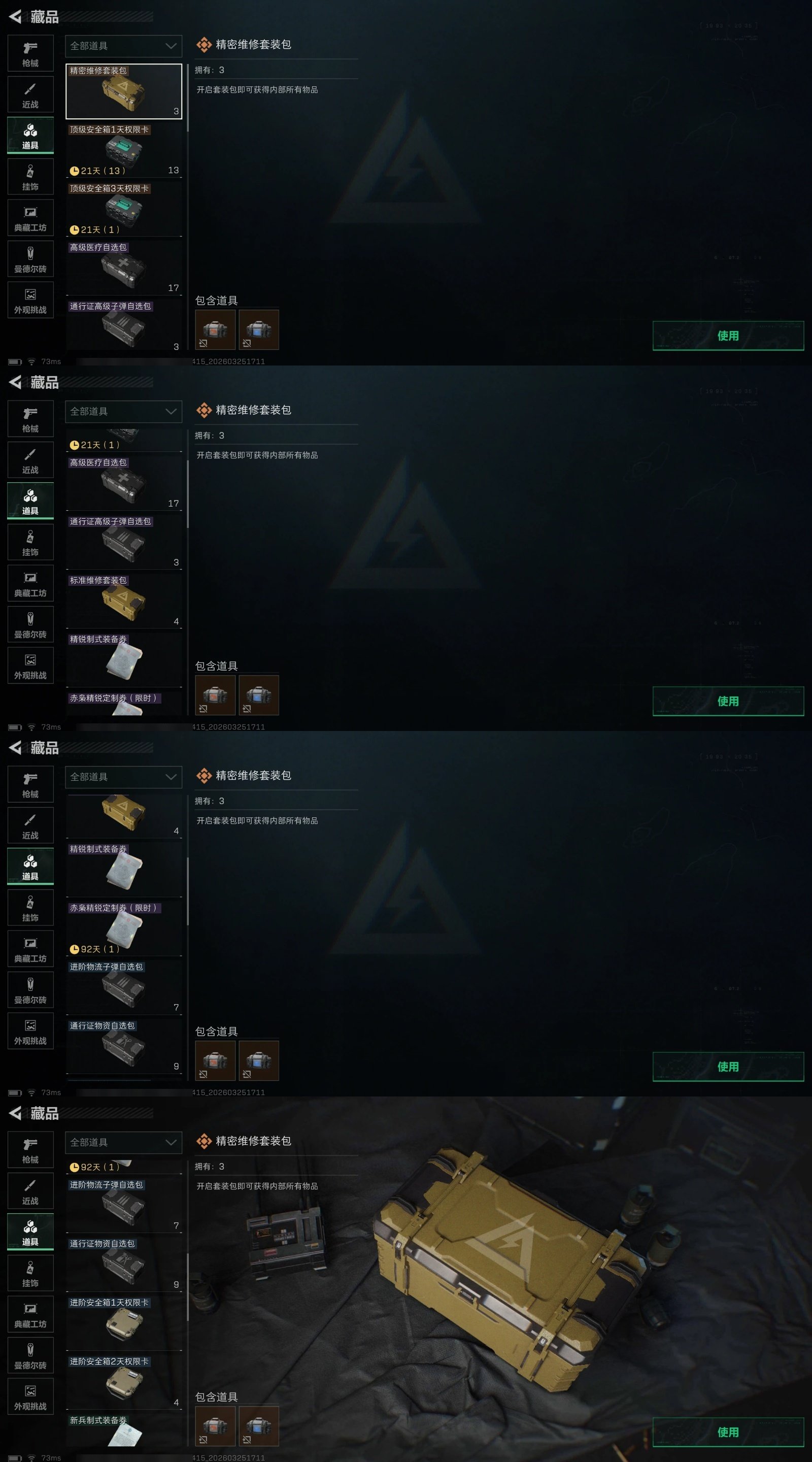Open 挂饰 tab next to 顶级安全箱3天权限卡
This screenshot has width=812, height=1462.
point(30,177)
